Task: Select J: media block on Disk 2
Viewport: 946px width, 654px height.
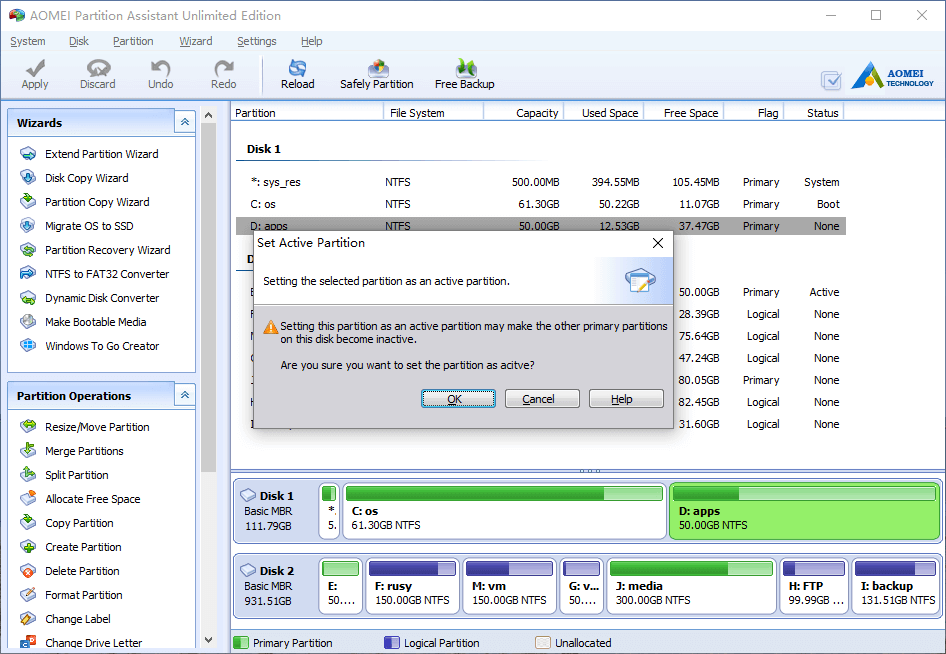Action: (x=691, y=586)
